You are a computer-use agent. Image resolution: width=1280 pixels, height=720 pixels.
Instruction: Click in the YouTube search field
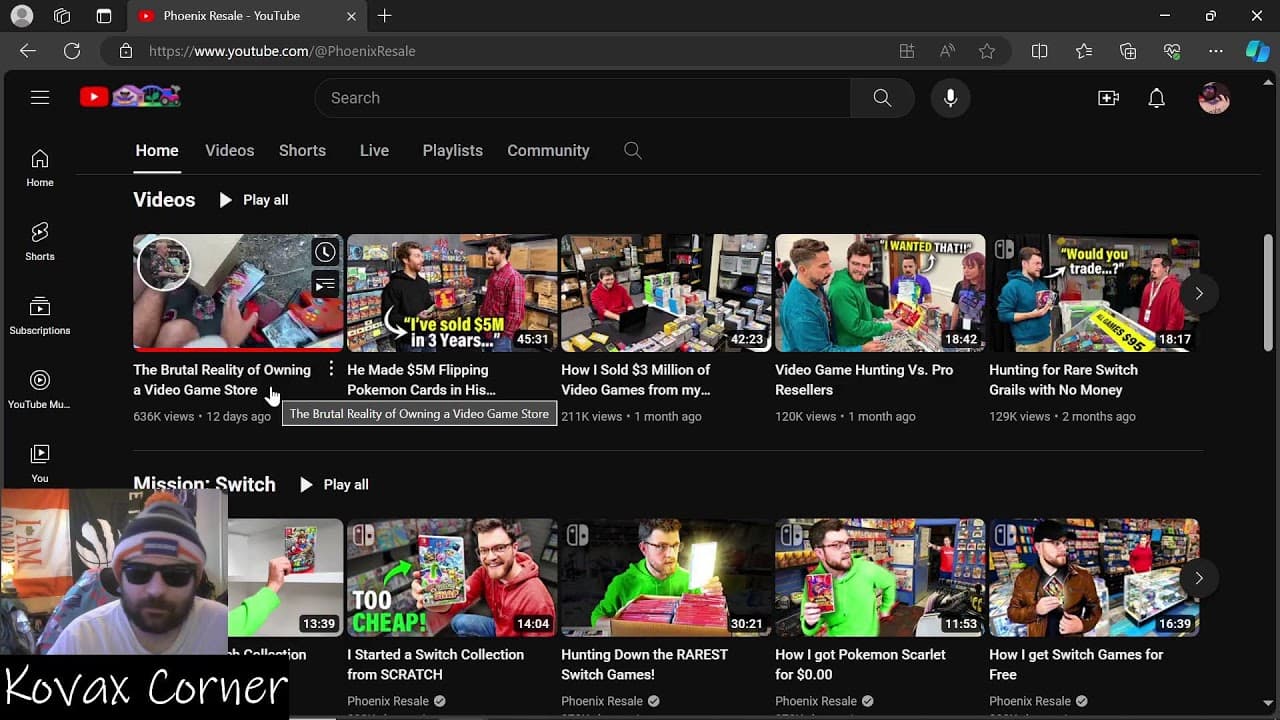pos(582,98)
